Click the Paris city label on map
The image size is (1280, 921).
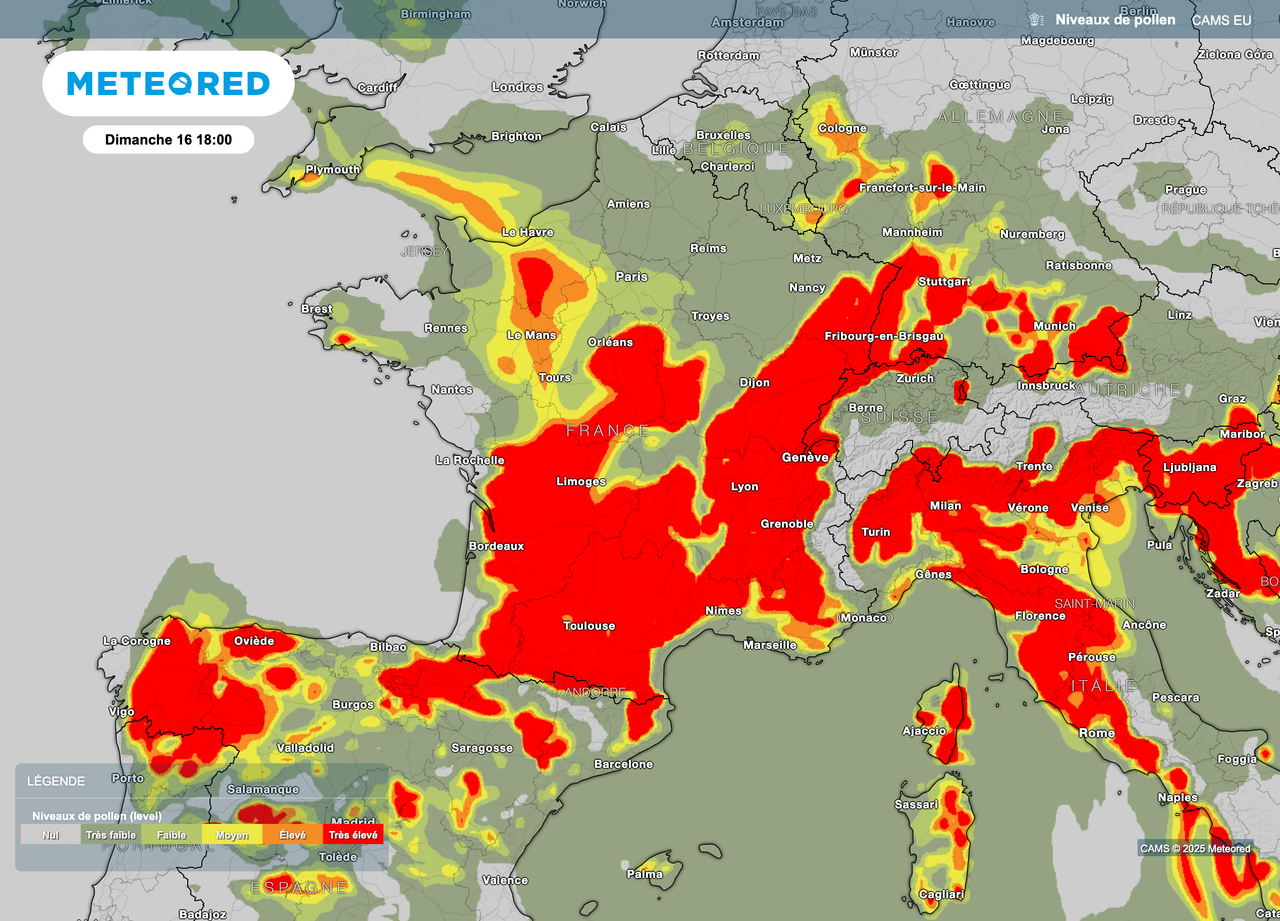[631, 277]
